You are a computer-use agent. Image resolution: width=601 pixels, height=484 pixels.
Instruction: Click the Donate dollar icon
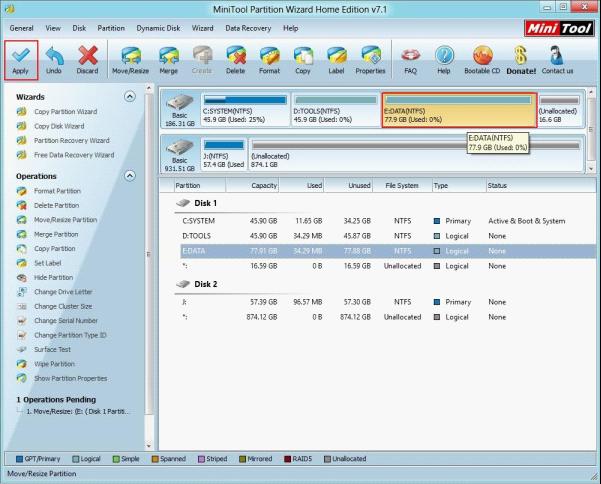[x=521, y=56]
